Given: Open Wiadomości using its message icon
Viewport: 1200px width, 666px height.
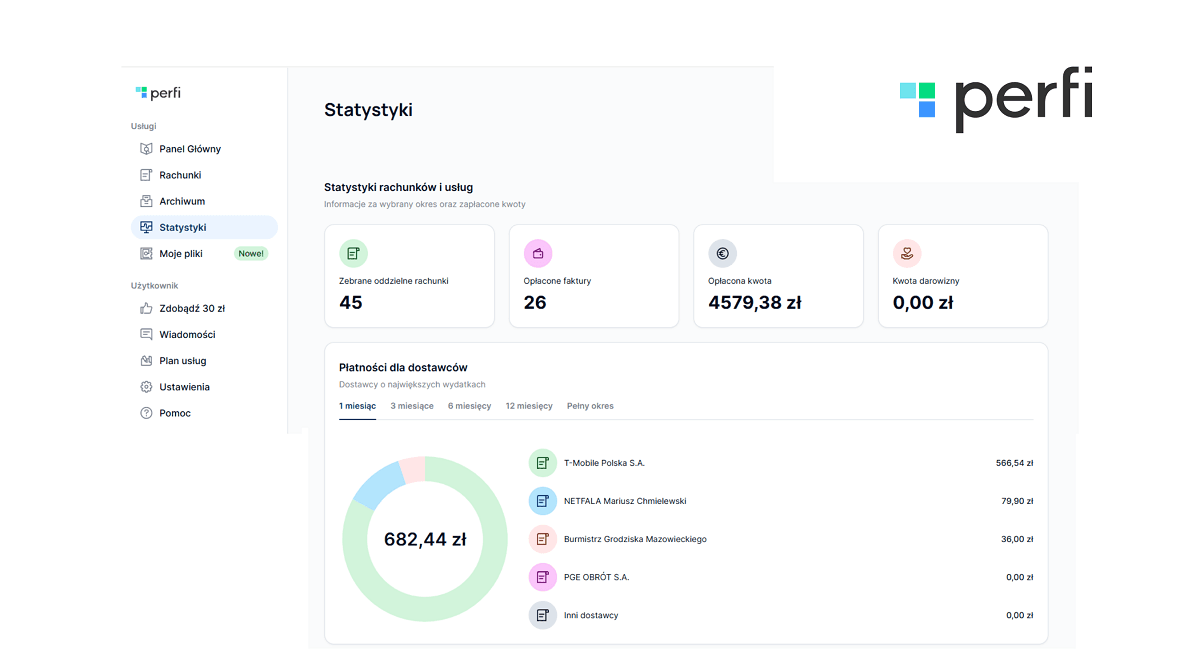Looking at the screenshot, I should tap(146, 335).
